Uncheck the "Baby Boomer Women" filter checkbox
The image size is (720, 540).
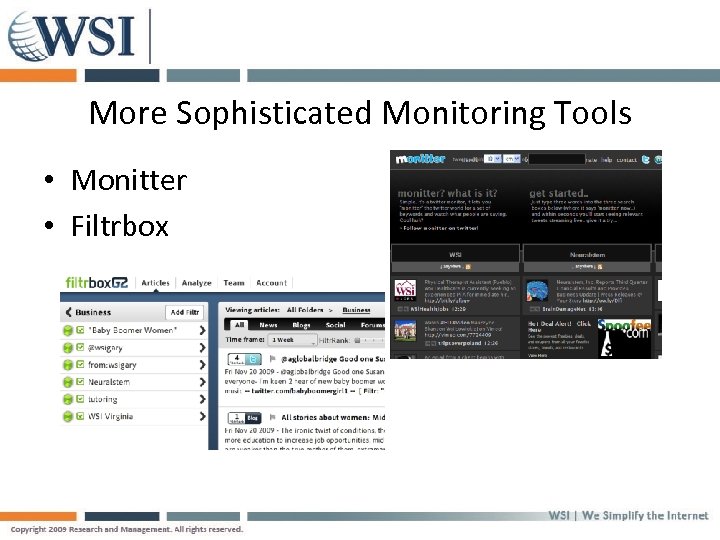point(80,330)
